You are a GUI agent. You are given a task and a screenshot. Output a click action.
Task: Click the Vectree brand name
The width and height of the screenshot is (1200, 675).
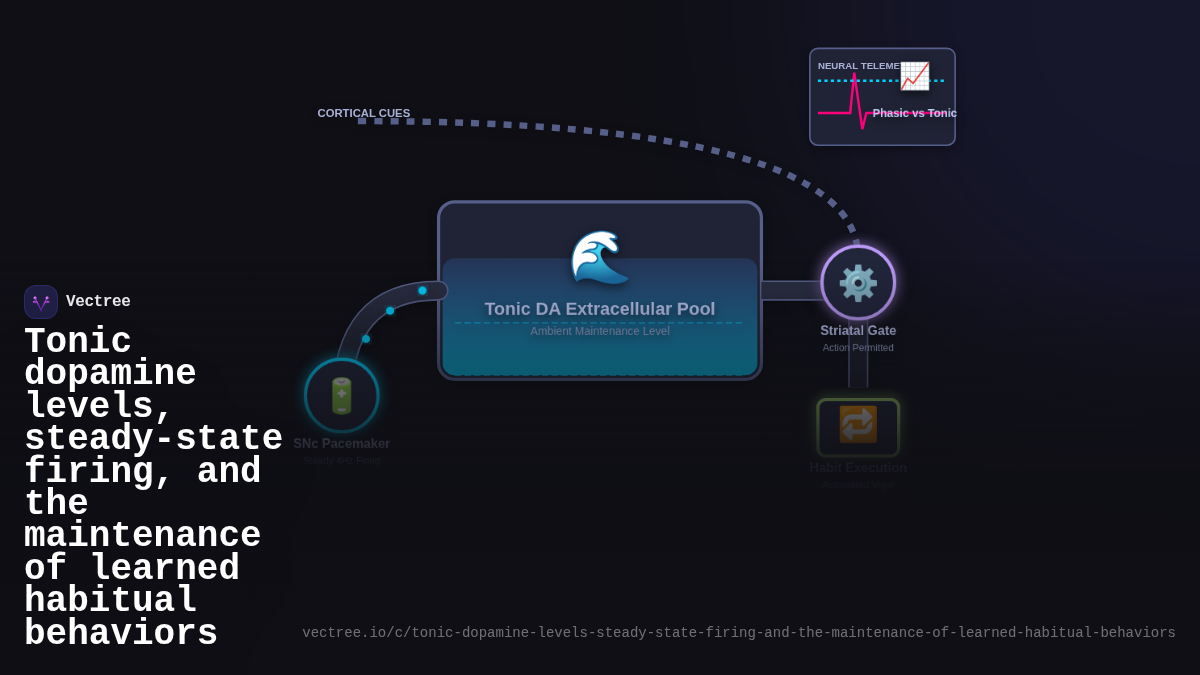tap(98, 302)
